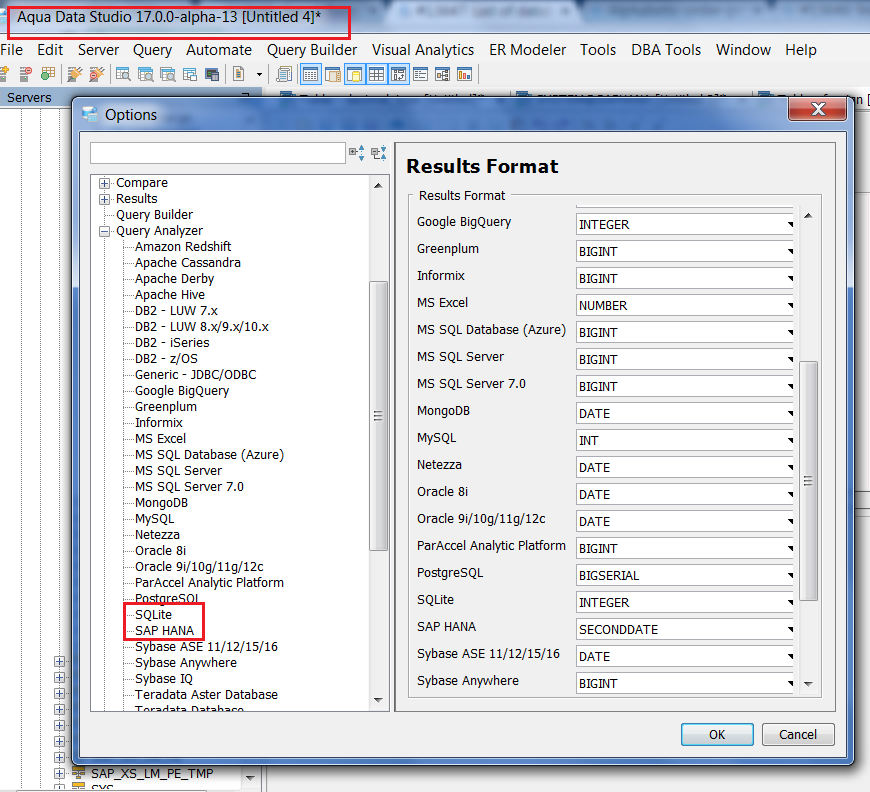Click the Options search input field

click(218, 153)
